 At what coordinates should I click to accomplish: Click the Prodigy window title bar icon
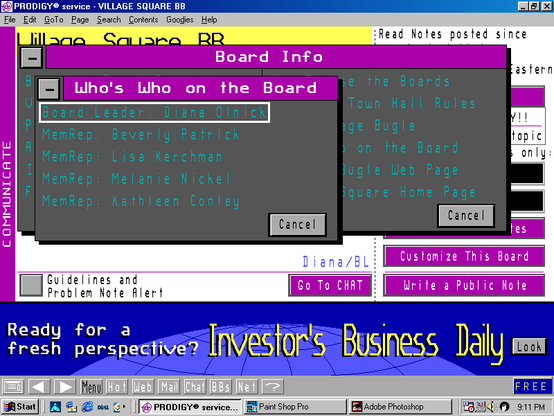coord(6,6)
